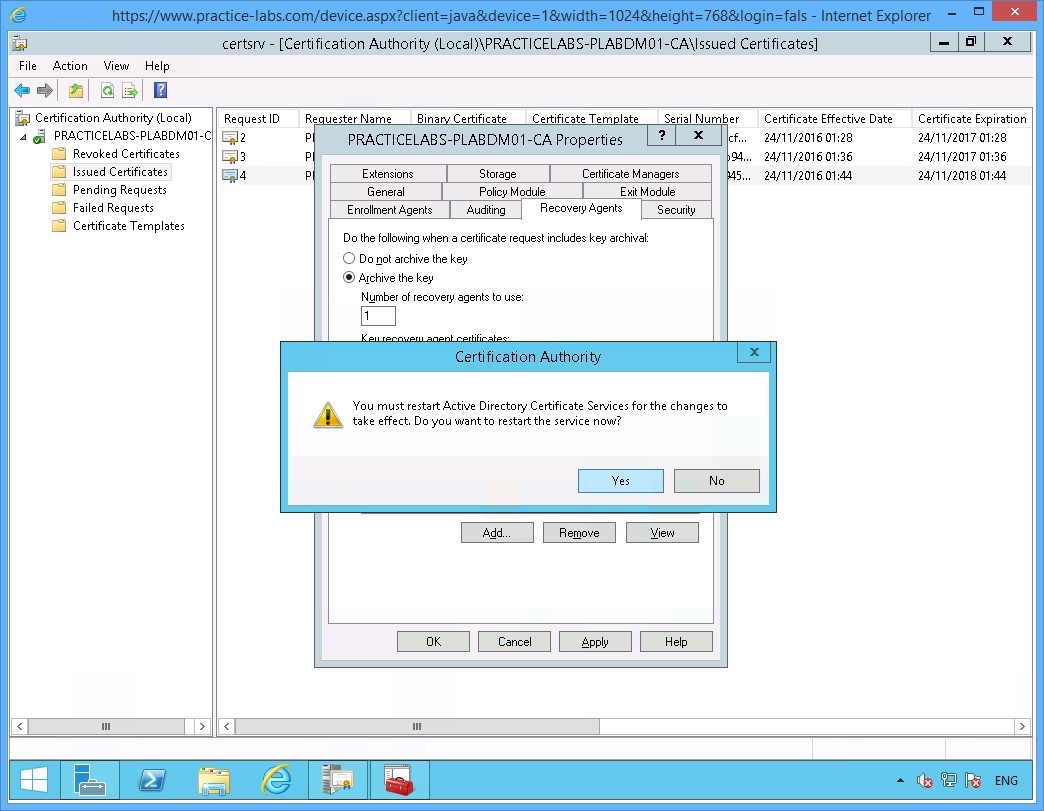The width and height of the screenshot is (1044, 811).
Task: Open the Action menu
Action: tap(70, 66)
